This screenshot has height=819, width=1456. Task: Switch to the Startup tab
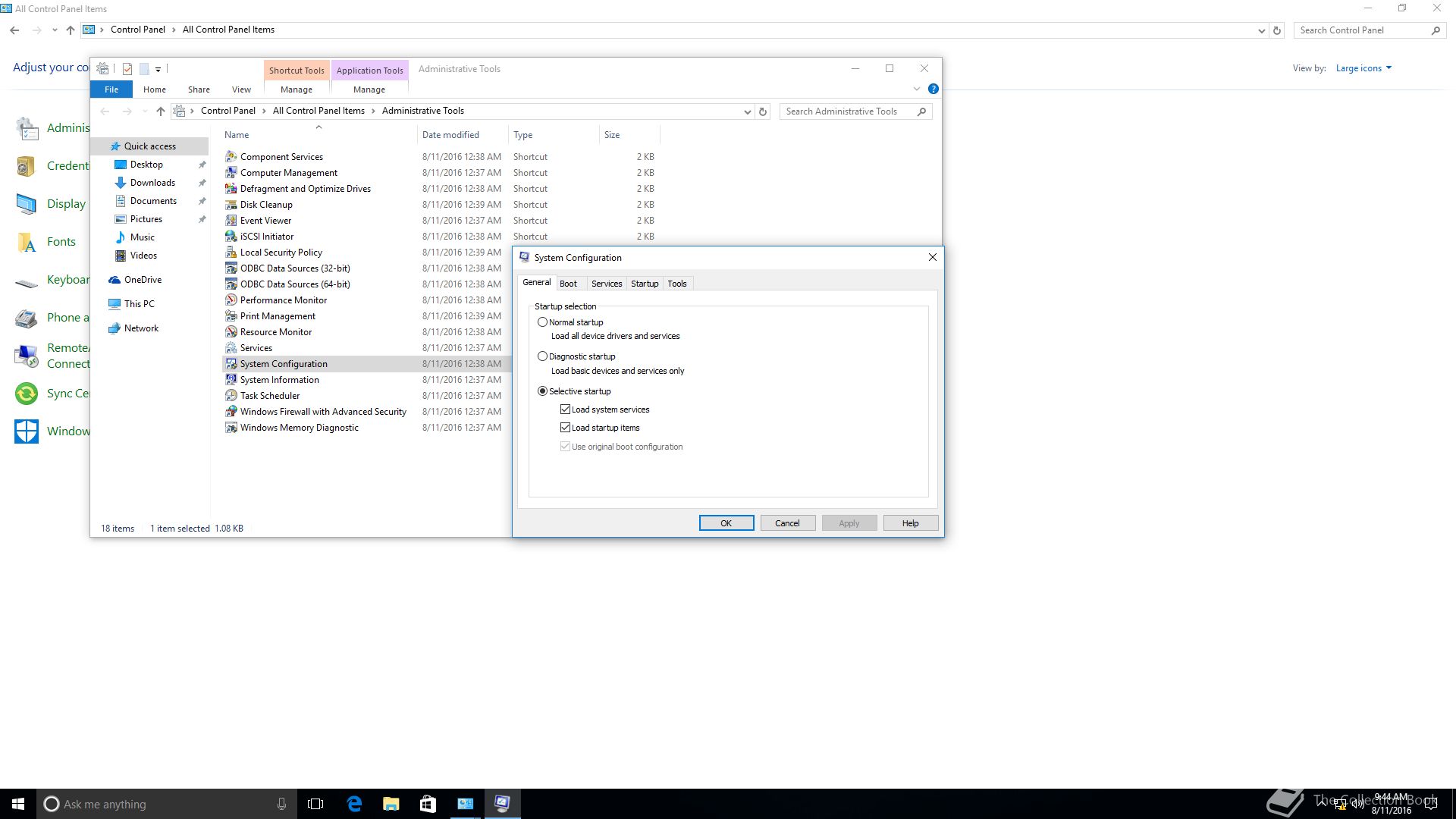coord(645,284)
